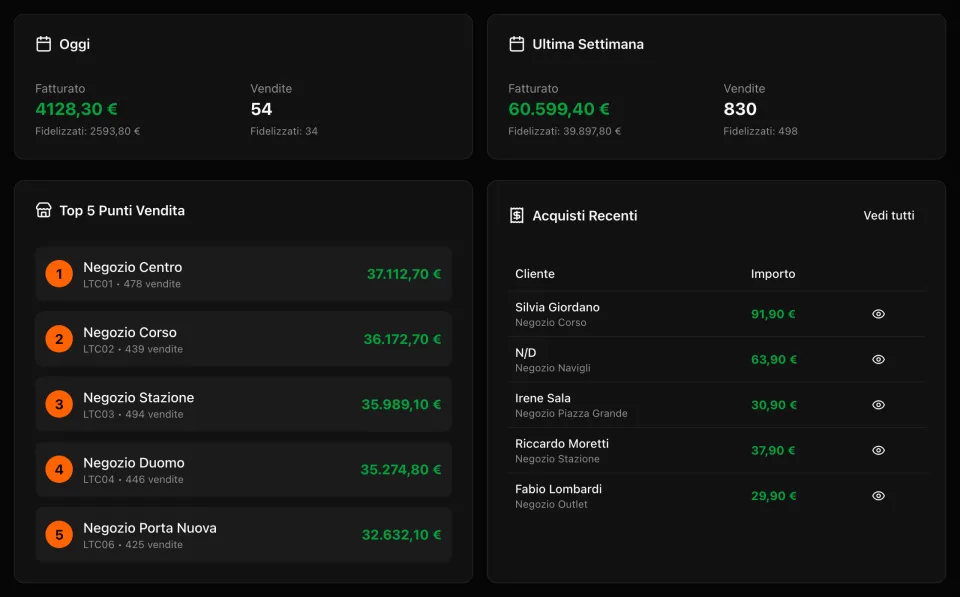Click the orange rank 1 badge
The width and height of the screenshot is (960, 597).
click(59, 274)
